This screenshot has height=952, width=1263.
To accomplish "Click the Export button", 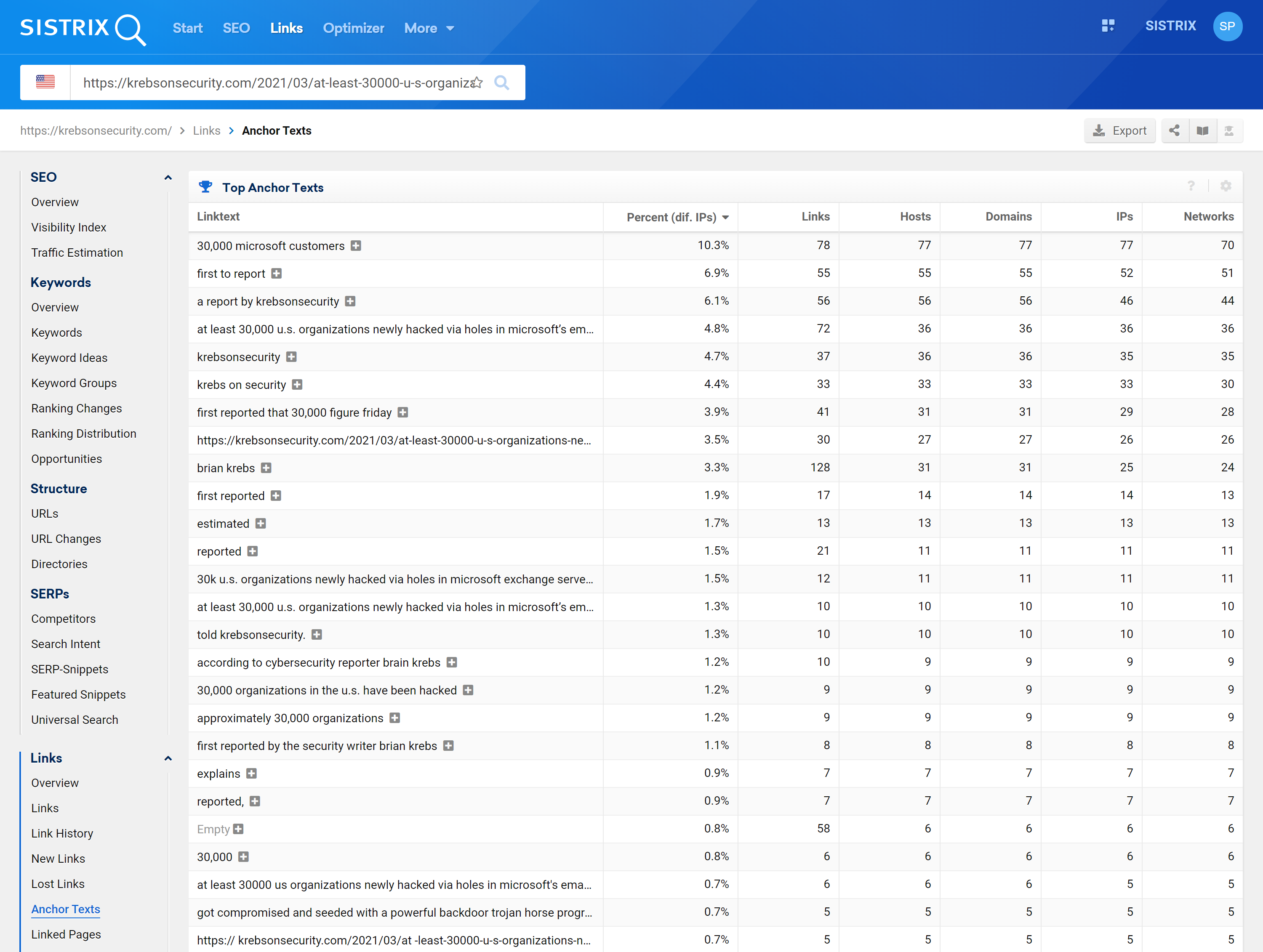I will [1120, 131].
